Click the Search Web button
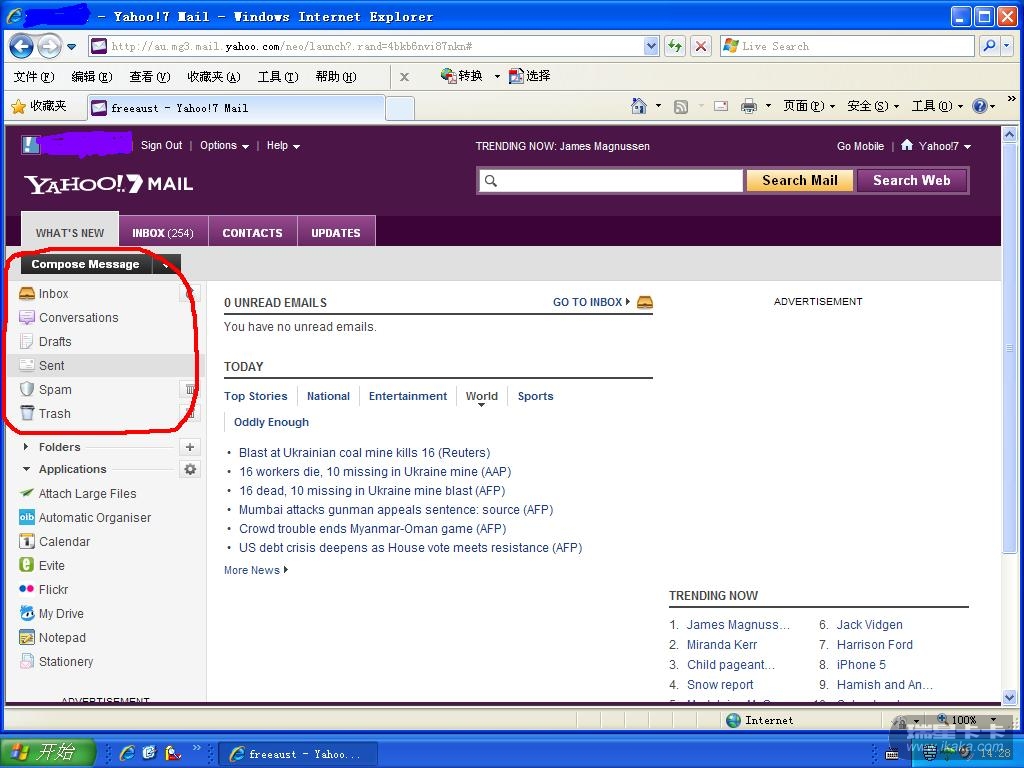1024x768 pixels. tap(912, 181)
